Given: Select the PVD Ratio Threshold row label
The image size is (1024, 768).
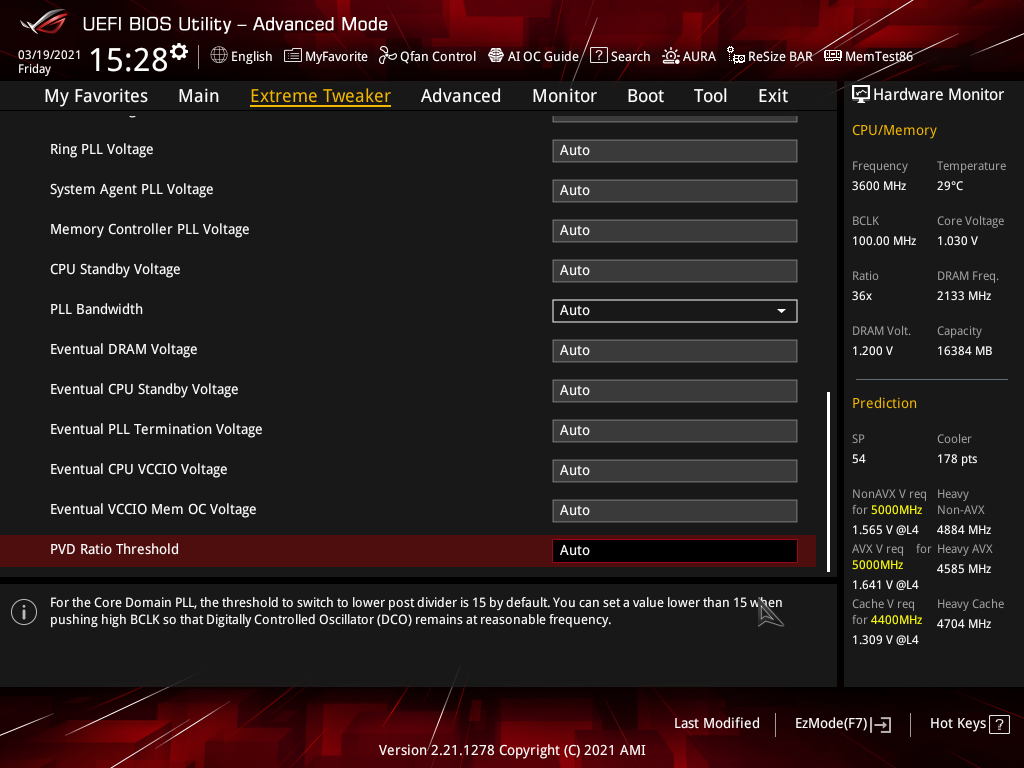Looking at the screenshot, I should 114,549.
